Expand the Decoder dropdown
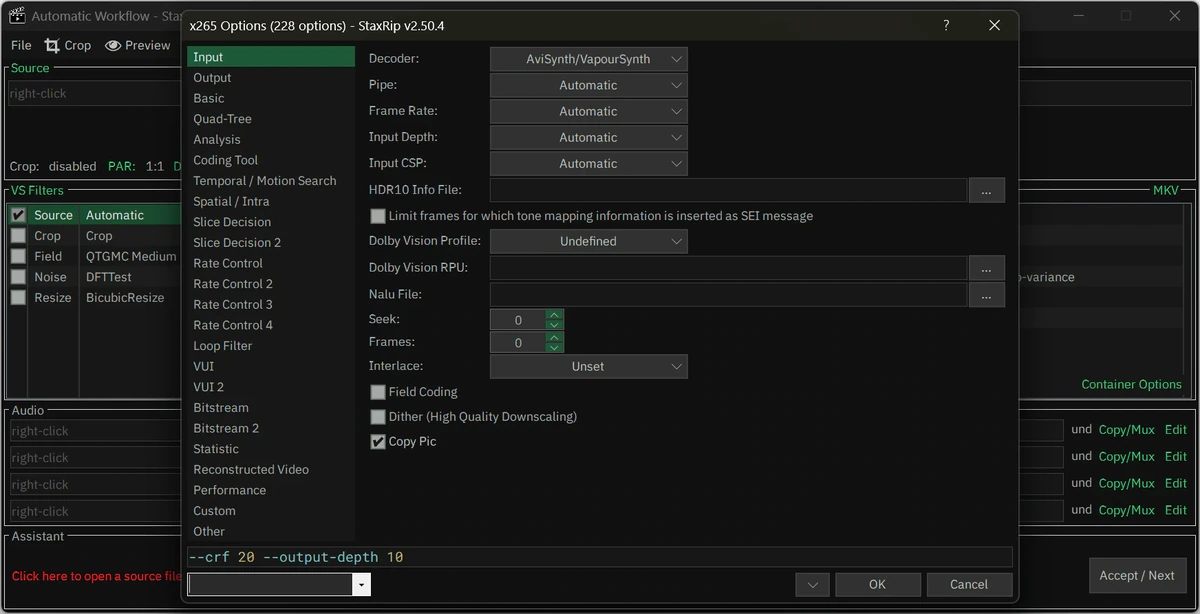 588,60
